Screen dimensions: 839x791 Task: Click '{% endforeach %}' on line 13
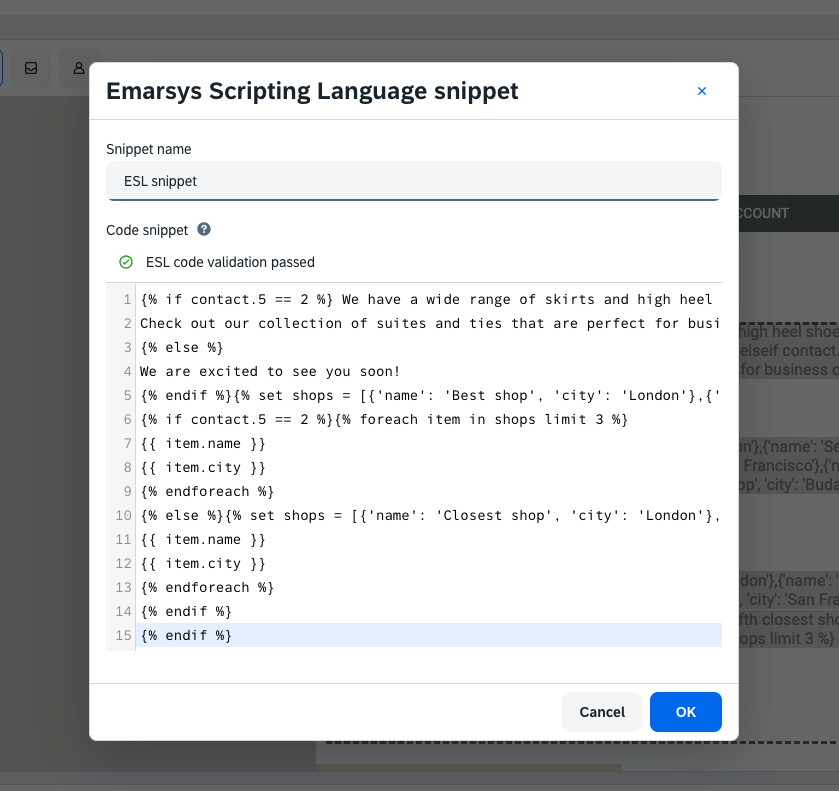pyautogui.click(x=207, y=588)
